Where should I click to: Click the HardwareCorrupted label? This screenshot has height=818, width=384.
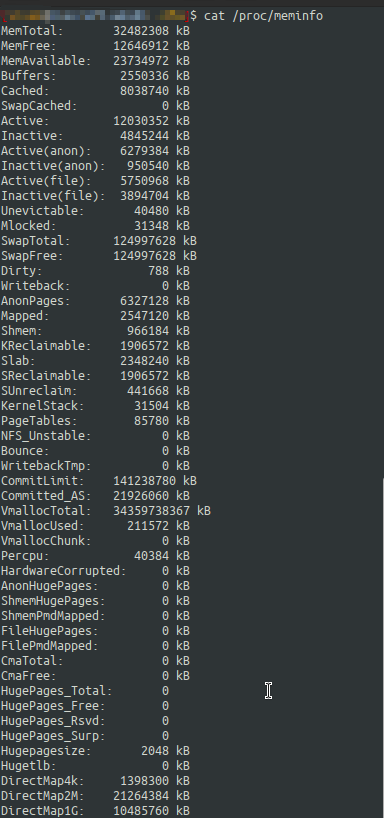click(63, 571)
